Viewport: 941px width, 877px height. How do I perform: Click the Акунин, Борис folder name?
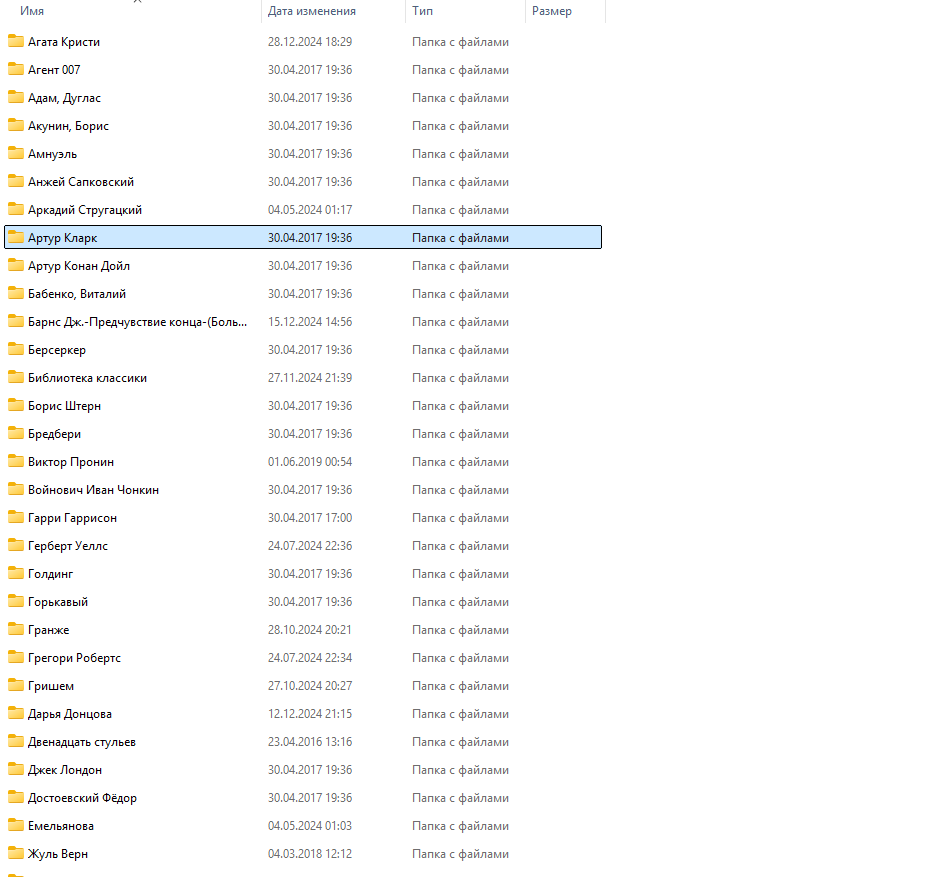68,125
